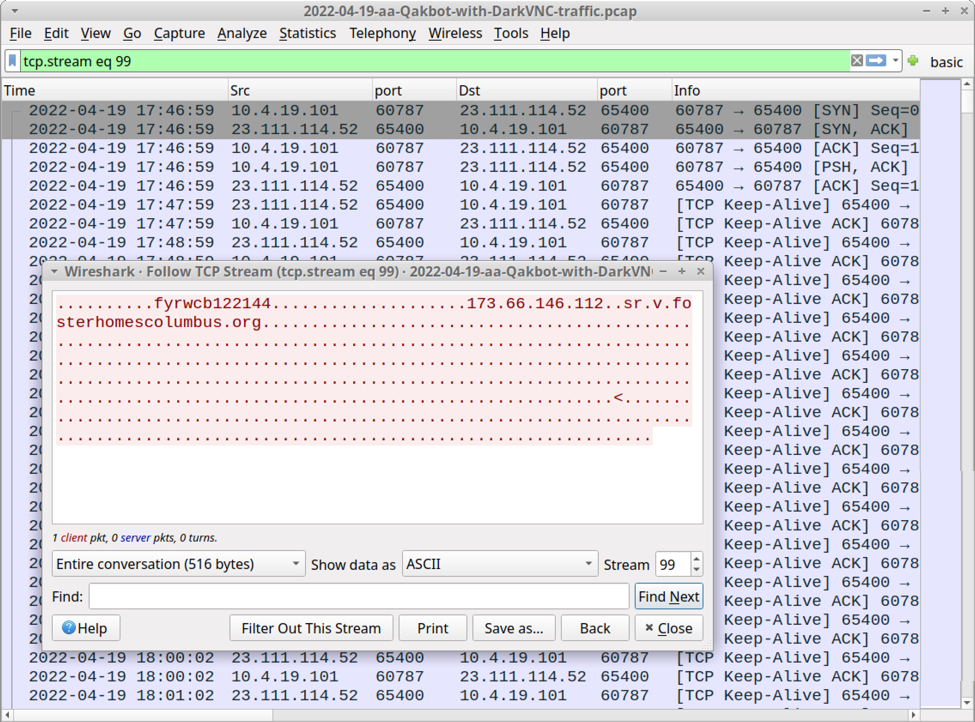Maximize the Follow TCP Stream dialog
The width and height of the screenshot is (975, 722).
tap(682, 271)
